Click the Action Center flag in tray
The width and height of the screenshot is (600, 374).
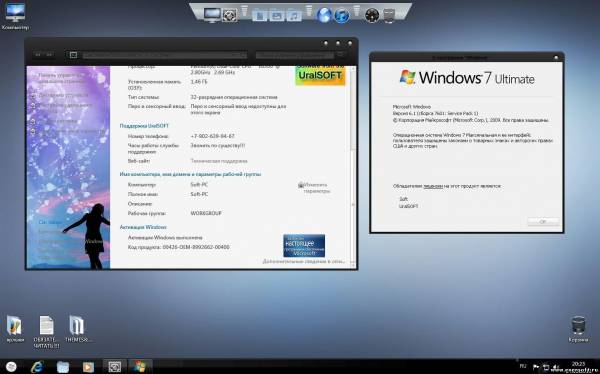pyautogui.click(x=536, y=367)
